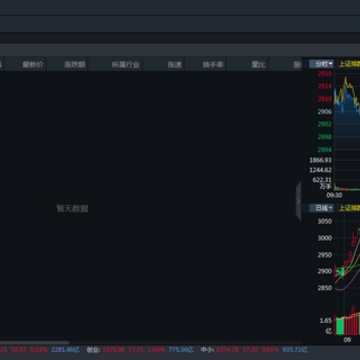Click the 6154.78 index value in status bar
This screenshot has height=360, width=360.
pos(228,350)
